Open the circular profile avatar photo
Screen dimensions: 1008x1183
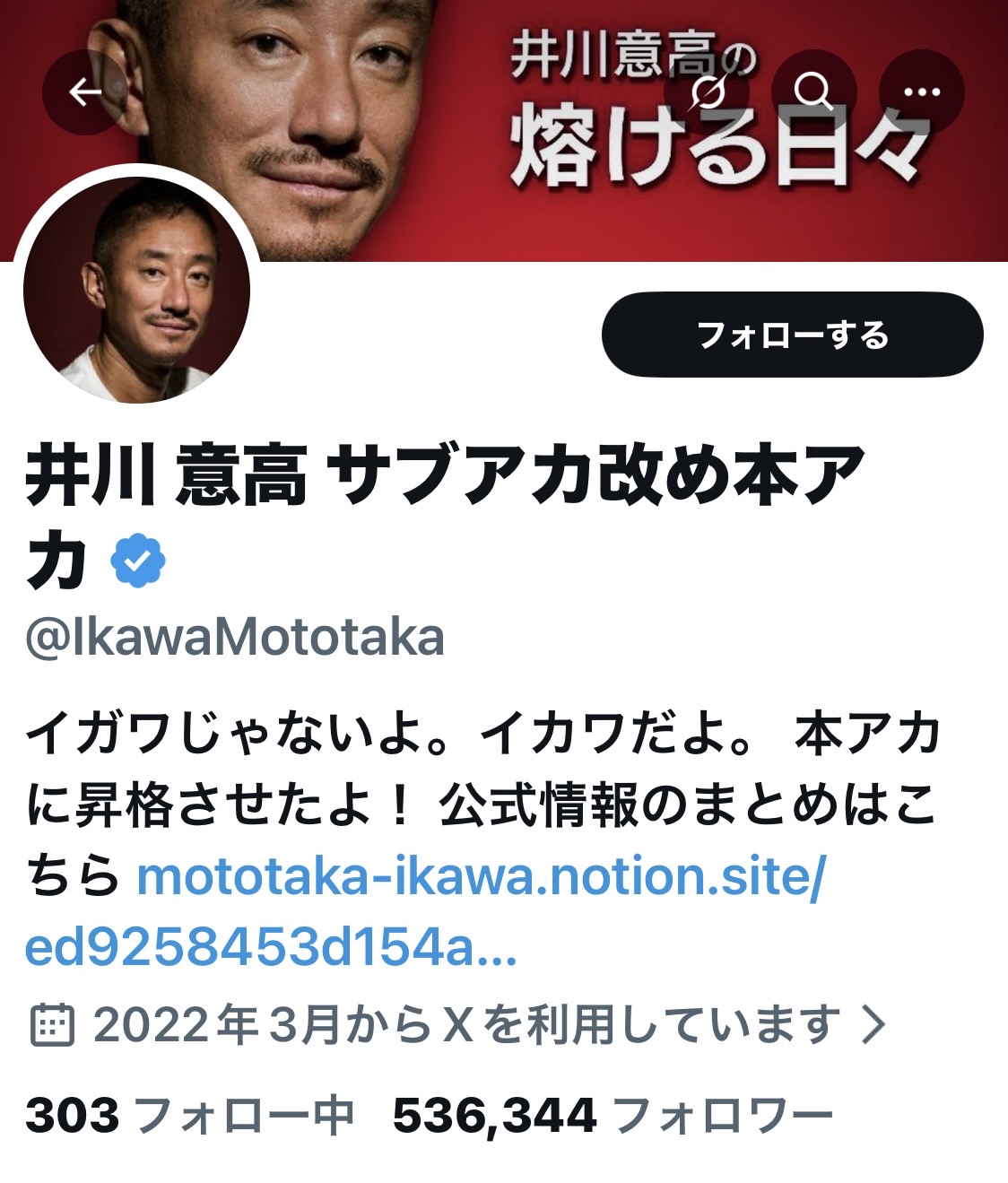pos(136,290)
